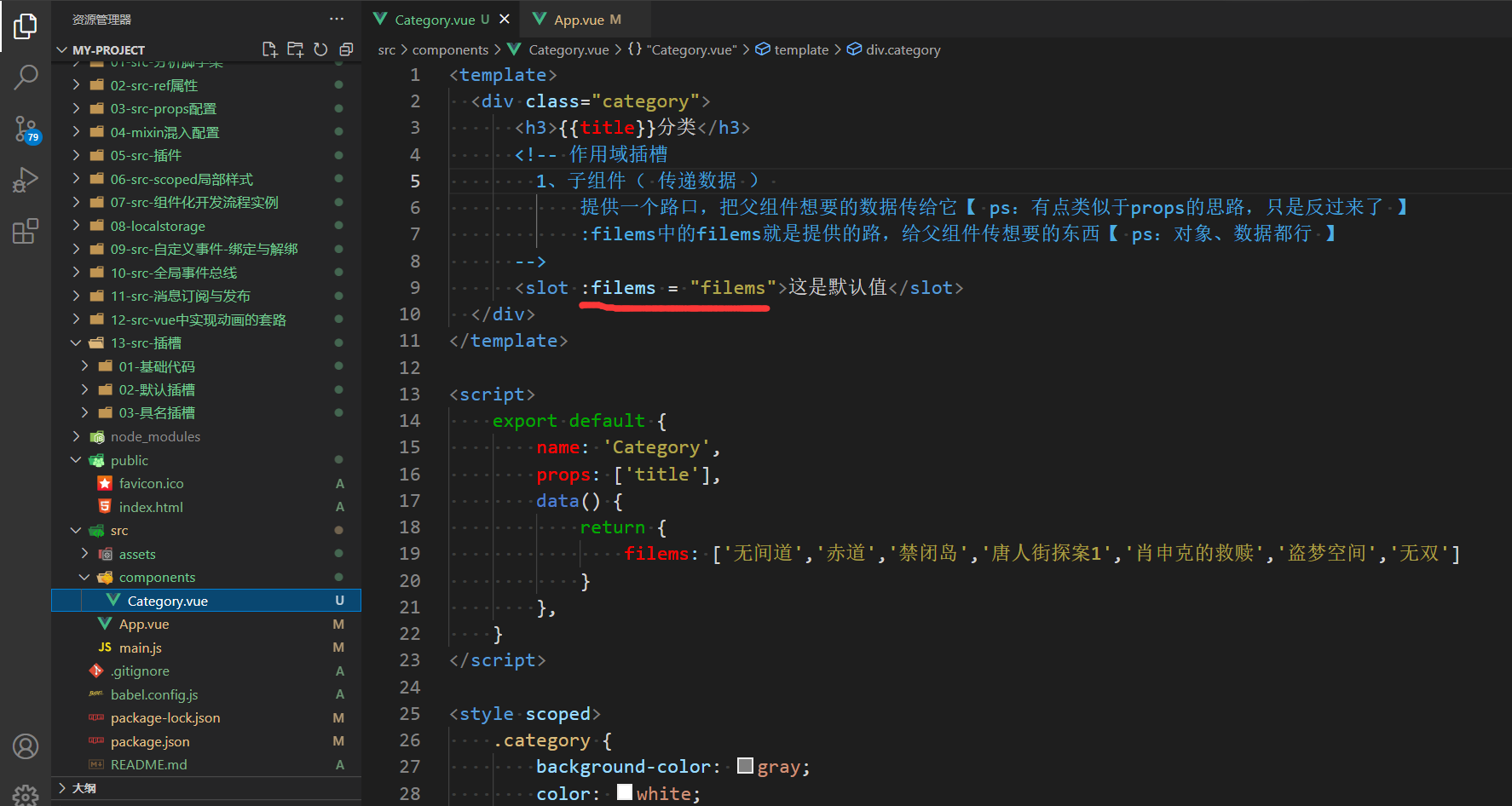Collapse all folders in explorer

pos(346,49)
